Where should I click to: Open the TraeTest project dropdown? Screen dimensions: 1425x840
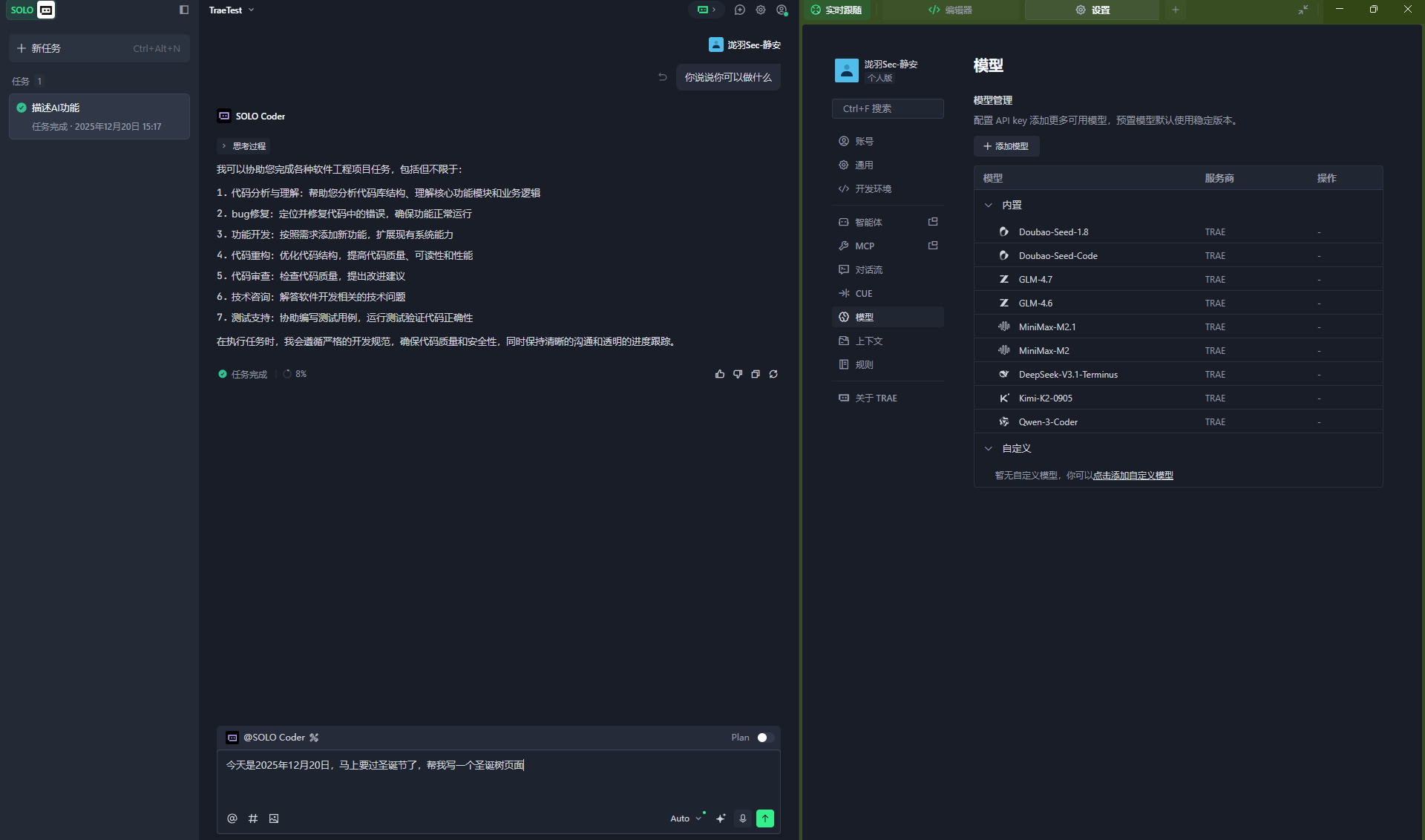[232, 10]
